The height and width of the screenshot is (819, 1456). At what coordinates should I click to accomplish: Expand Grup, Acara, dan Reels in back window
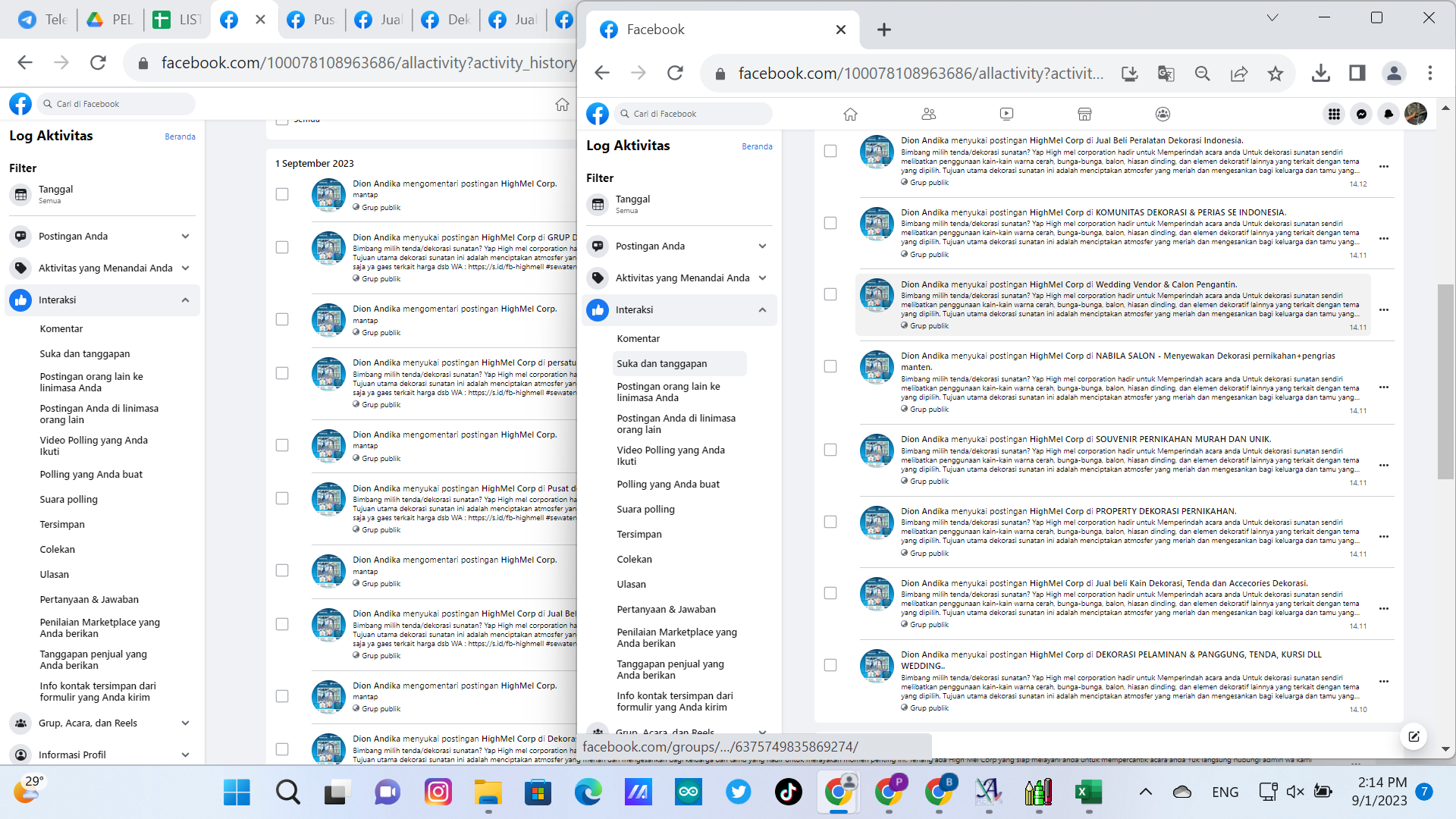click(102, 723)
